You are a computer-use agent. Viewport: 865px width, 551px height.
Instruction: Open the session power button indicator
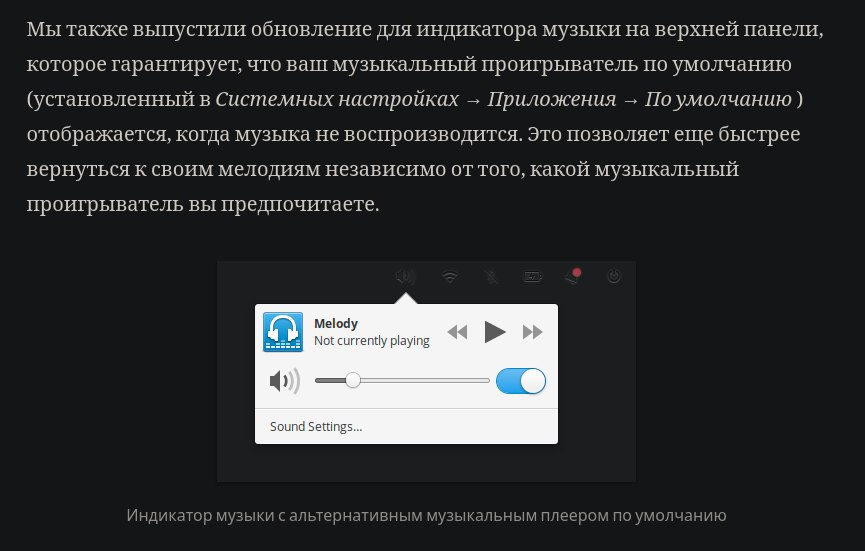613,276
